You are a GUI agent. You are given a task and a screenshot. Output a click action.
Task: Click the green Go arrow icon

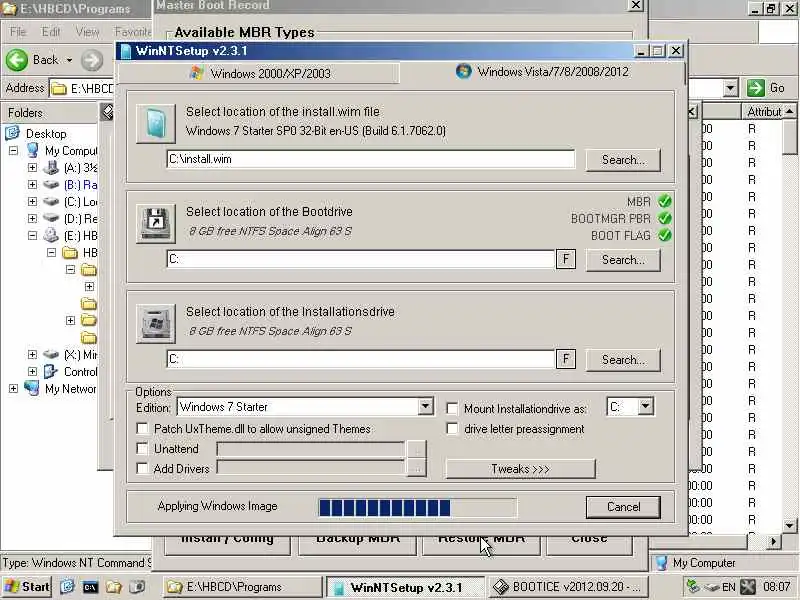coord(756,88)
